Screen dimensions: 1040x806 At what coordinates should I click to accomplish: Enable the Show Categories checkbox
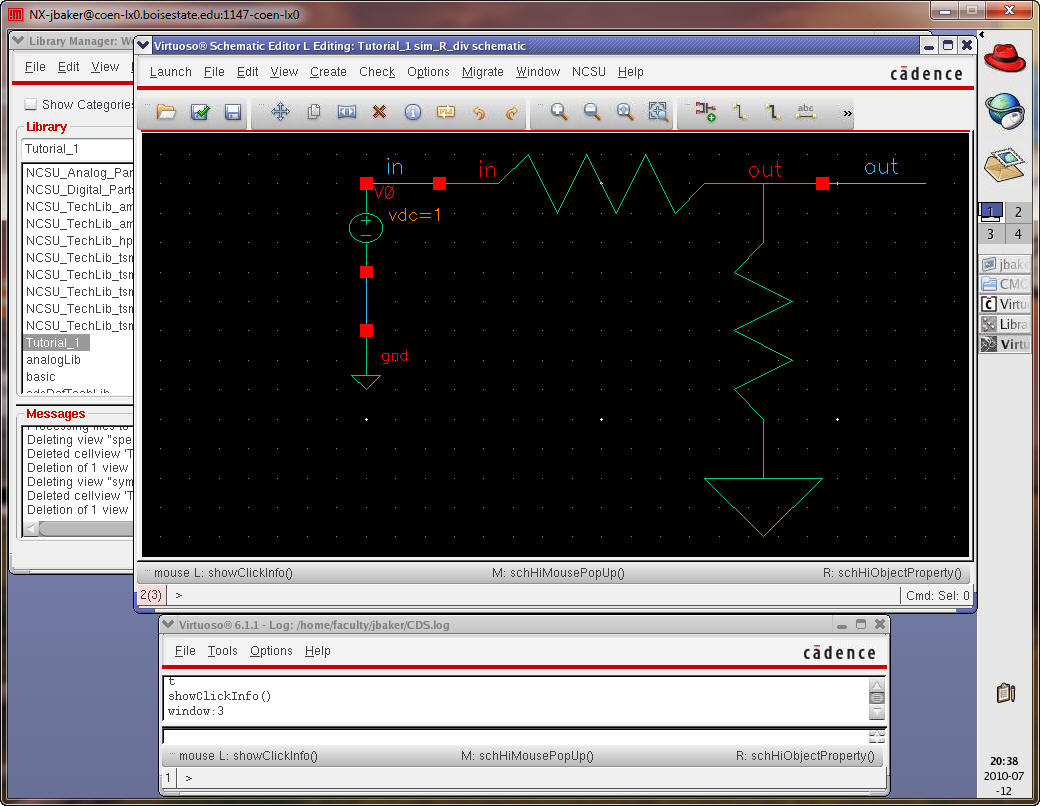[x=31, y=104]
